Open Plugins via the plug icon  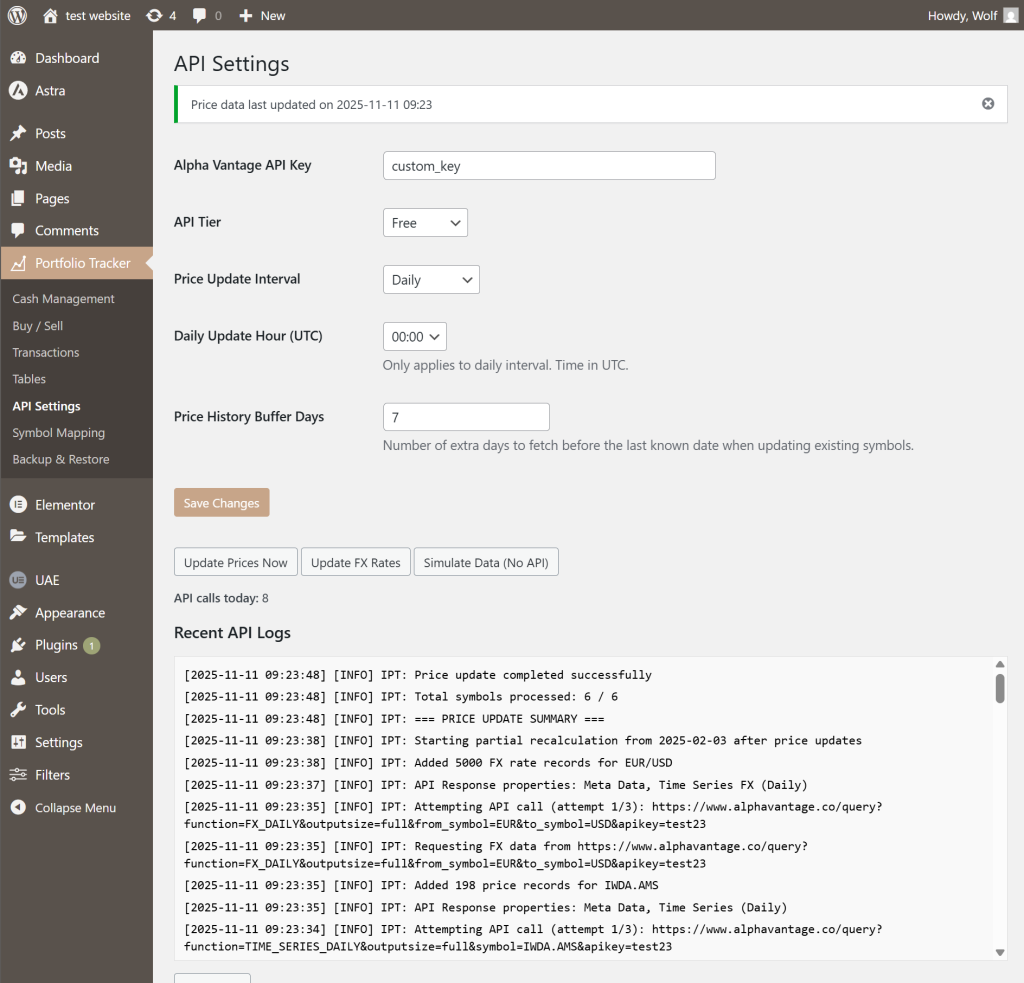pyautogui.click(x=18, y=645)
